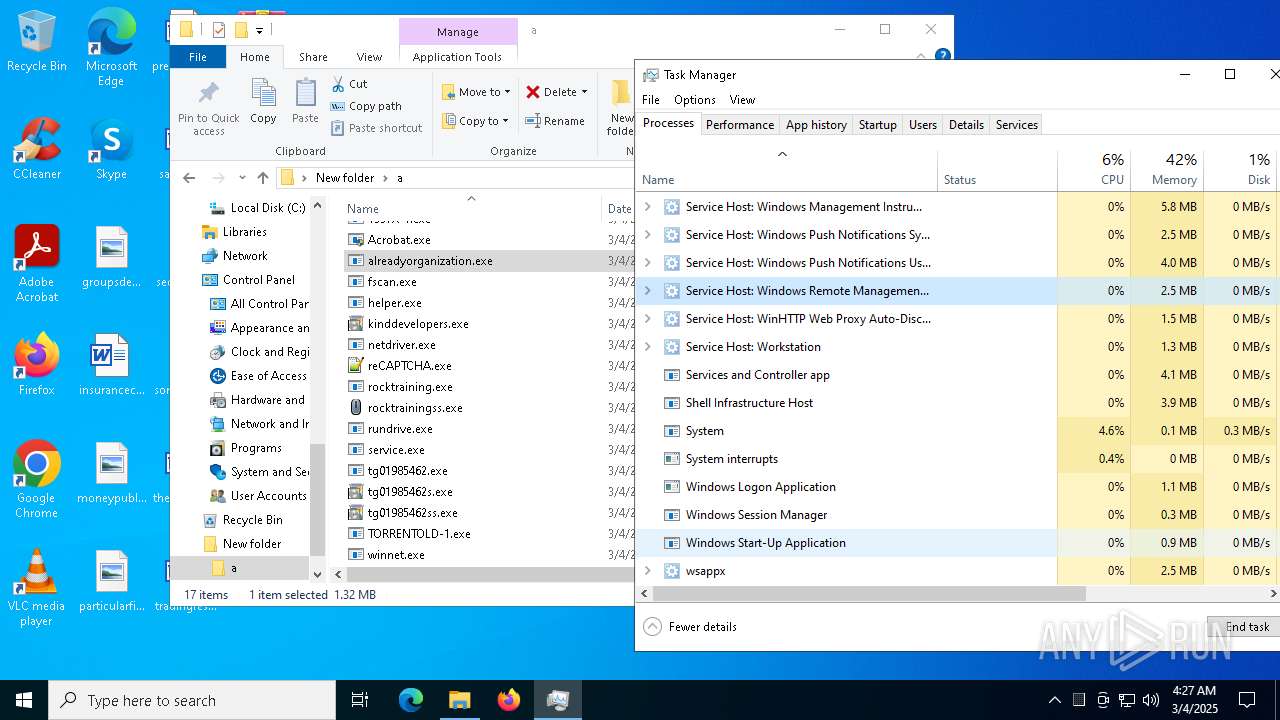Viewport: 1280px width, 720px height.
Task: Open the Windows Start menu
Action: 24,700
